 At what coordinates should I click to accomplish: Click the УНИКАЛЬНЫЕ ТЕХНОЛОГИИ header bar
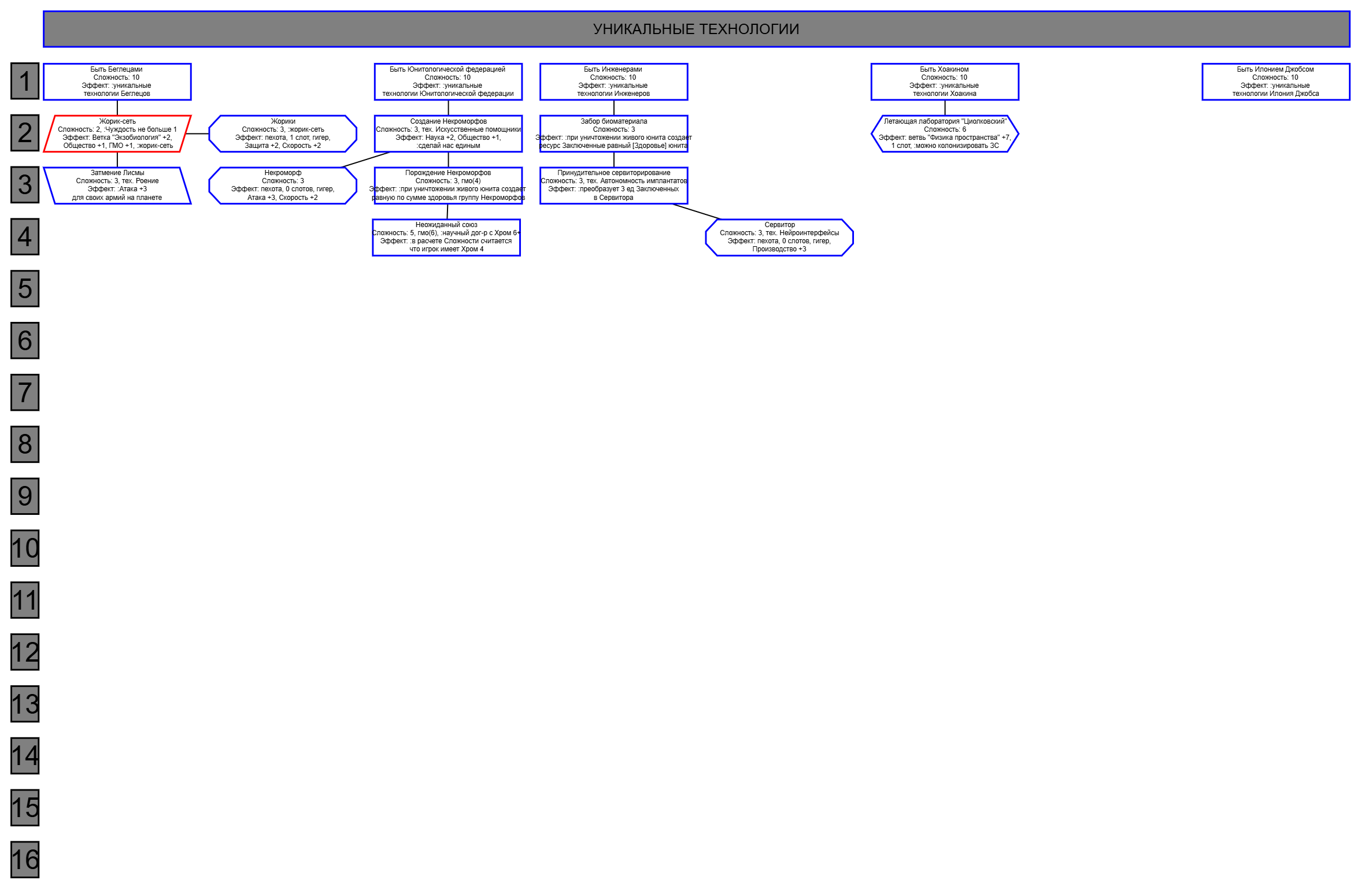[x=696, y=29]
